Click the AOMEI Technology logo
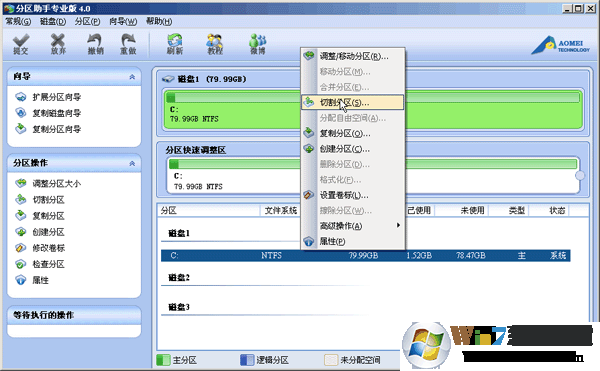Screen dimensions: 600x371 point(561,45)
